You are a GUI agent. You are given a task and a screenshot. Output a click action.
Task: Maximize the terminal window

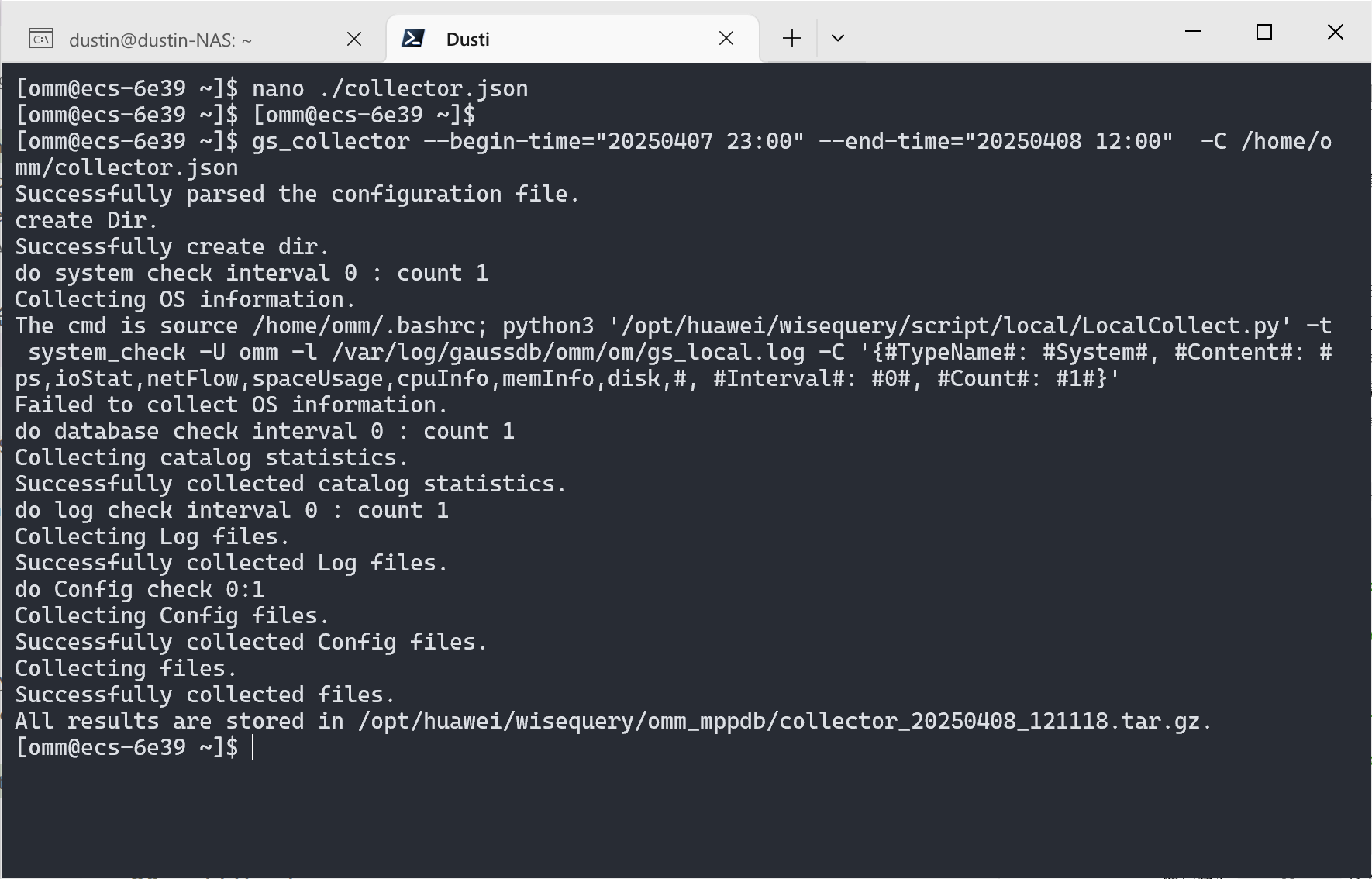1264,32
